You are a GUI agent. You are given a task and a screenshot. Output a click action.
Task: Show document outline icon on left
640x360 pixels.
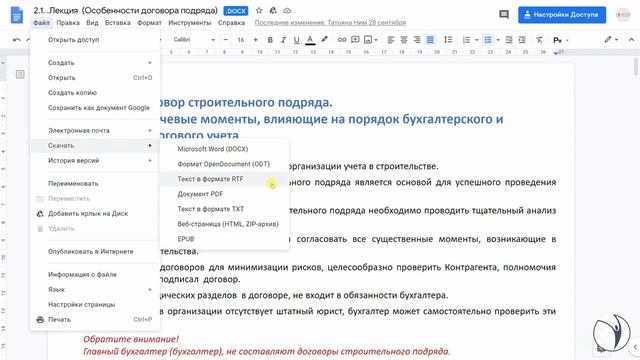click(20, 74)
